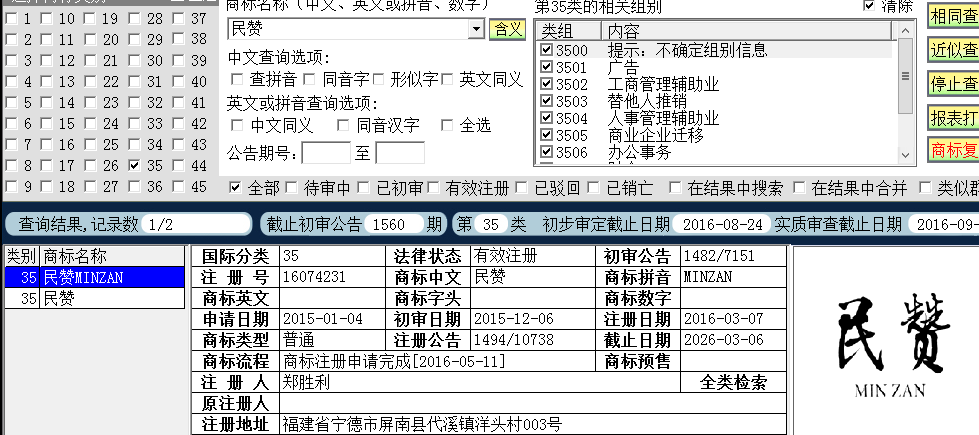This screenshot has width=979, height=435.
Task: Enable 在结果中搜索 option
Action: (675, 188)
